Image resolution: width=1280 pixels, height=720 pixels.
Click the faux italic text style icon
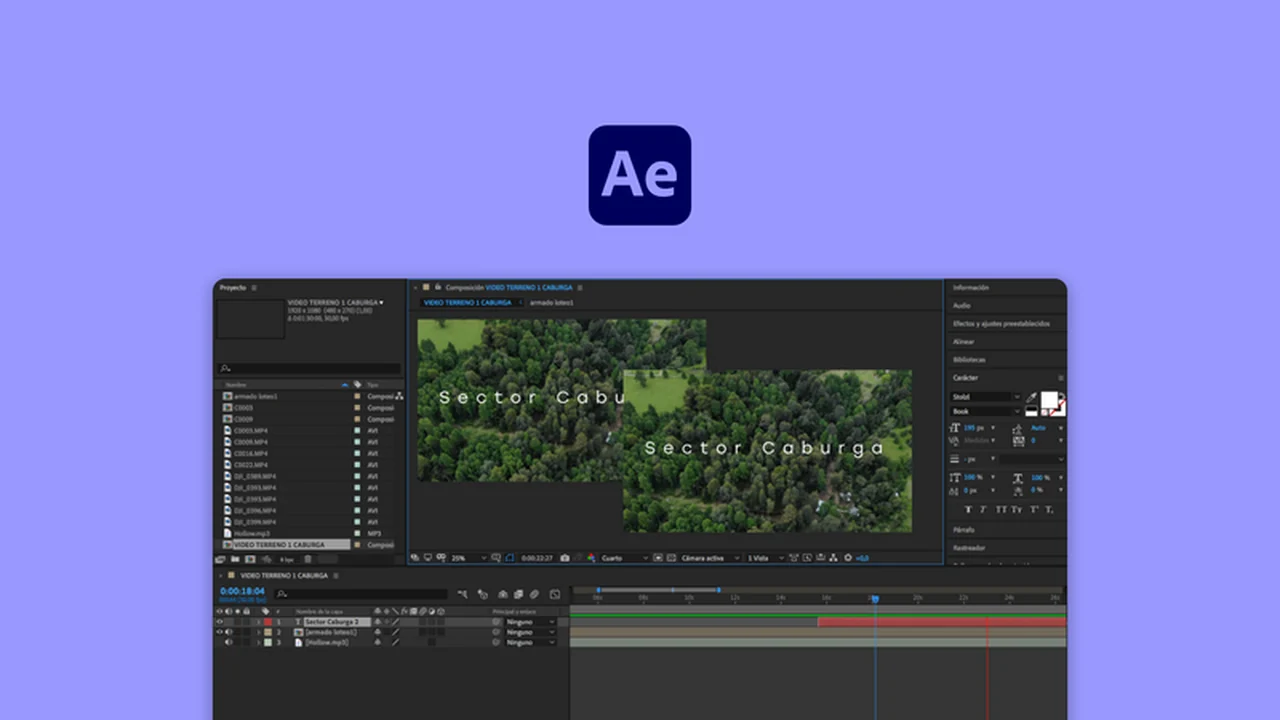point(983,509)
